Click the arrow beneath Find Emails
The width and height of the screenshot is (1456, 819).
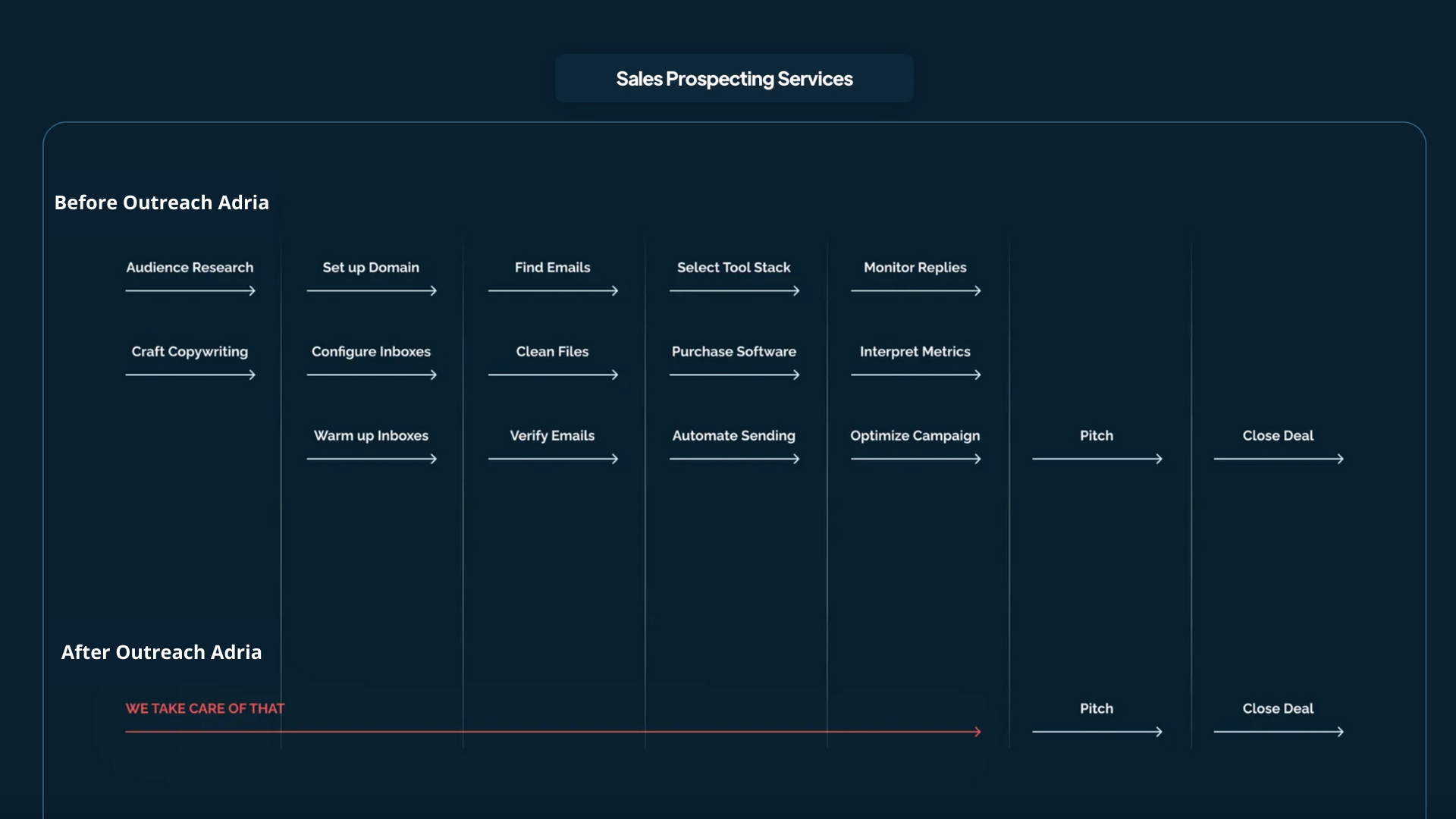click(553, 291)
